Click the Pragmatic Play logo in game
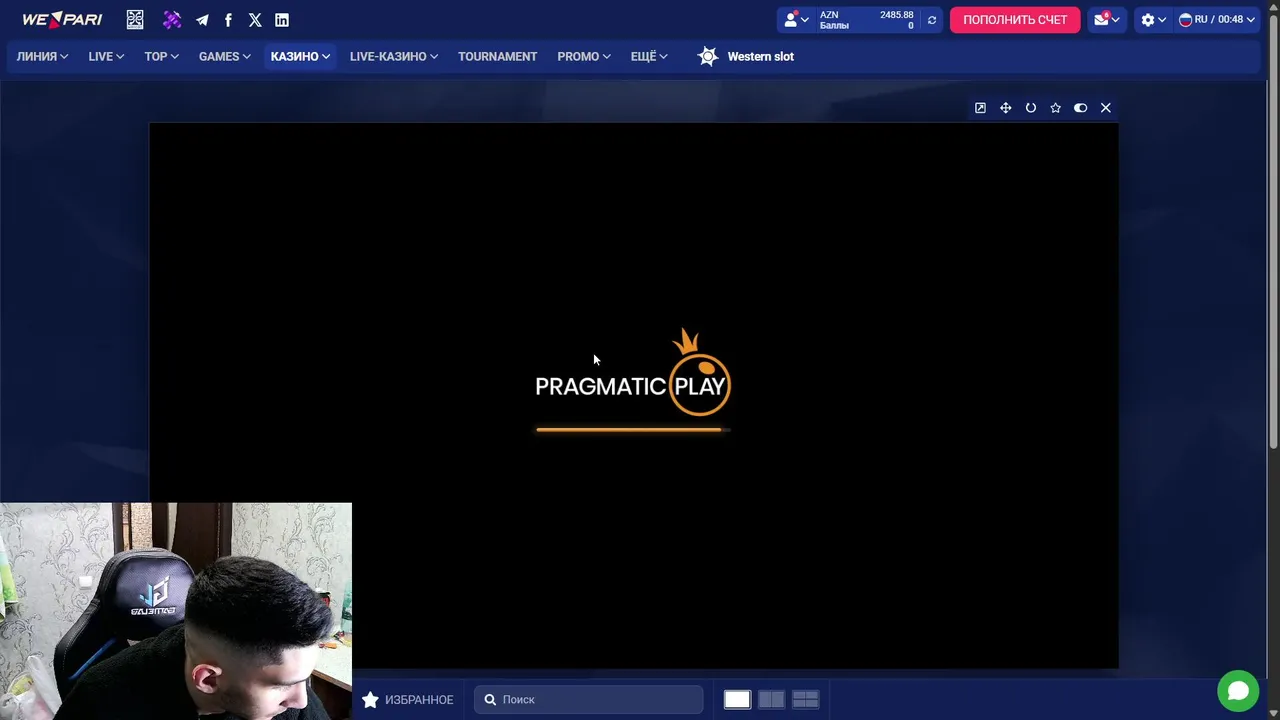 click(633, 373)
